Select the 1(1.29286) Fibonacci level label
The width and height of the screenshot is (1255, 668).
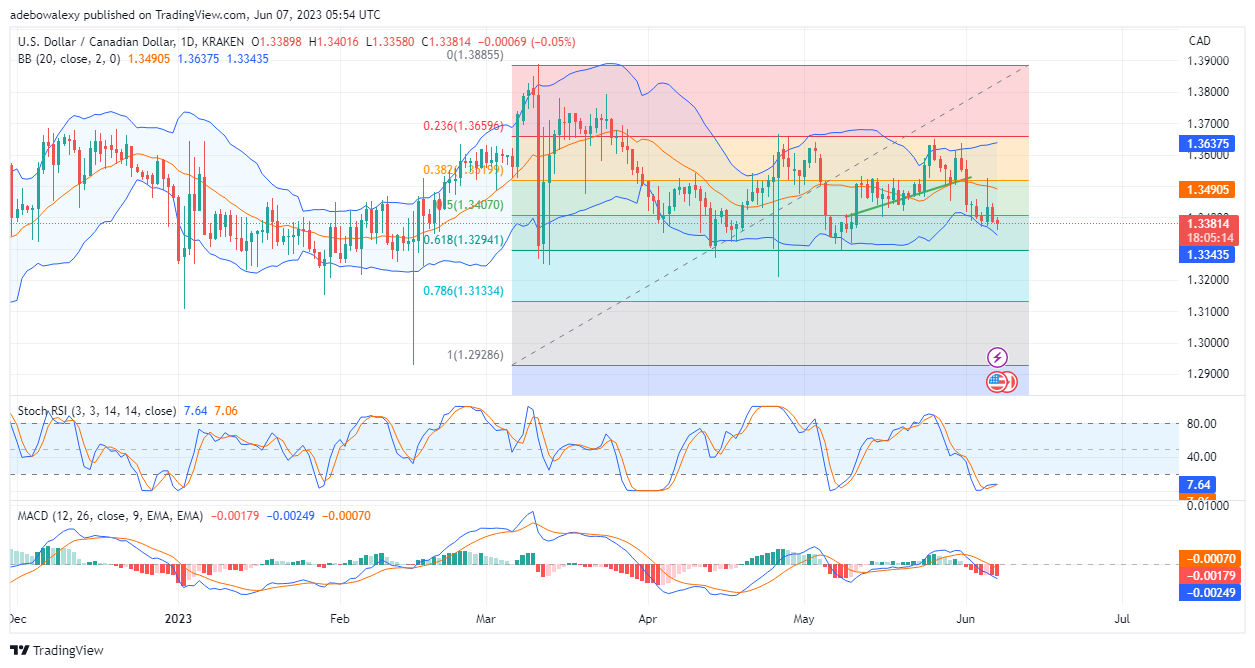coord(474,356)
